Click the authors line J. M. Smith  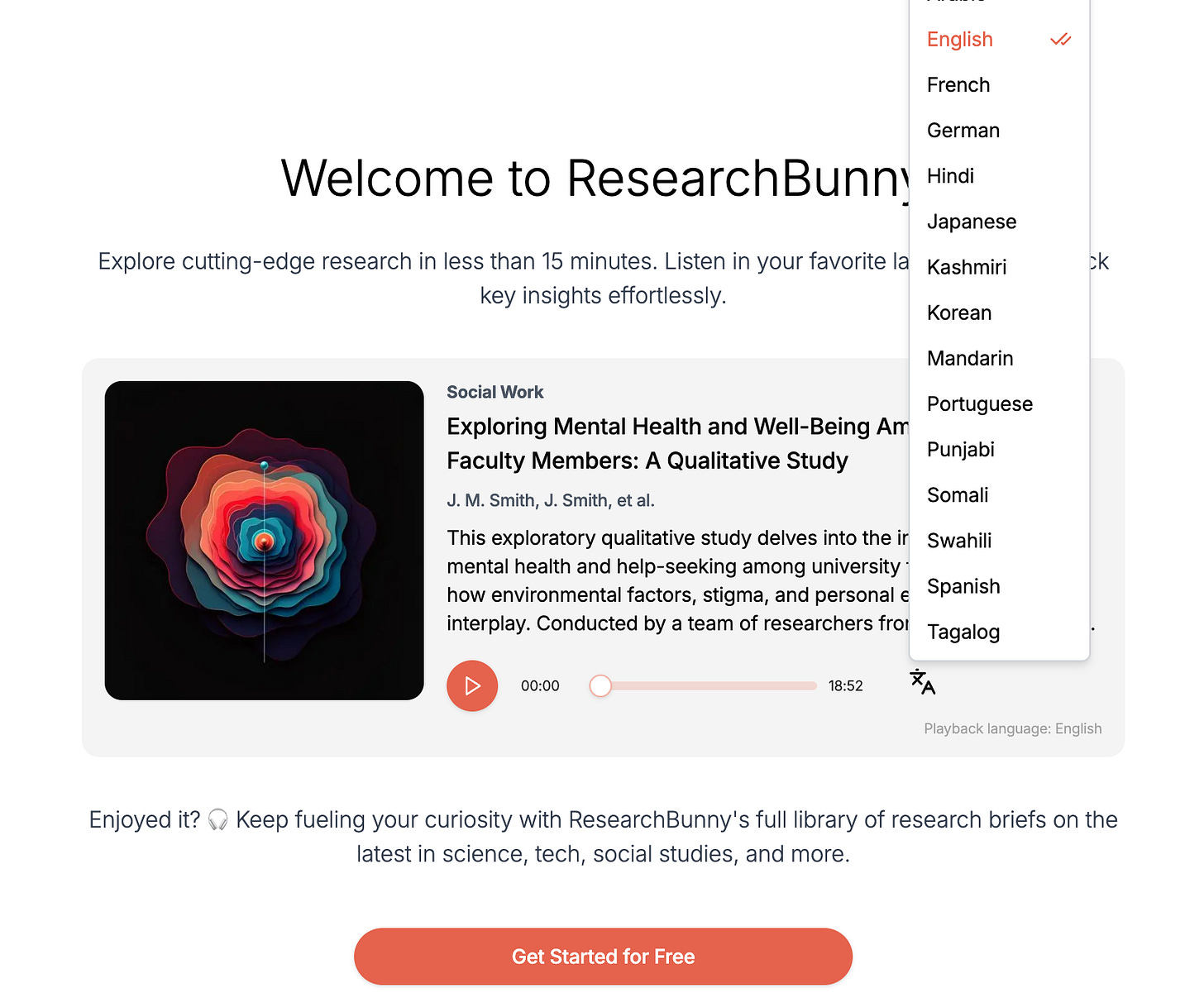551,500
